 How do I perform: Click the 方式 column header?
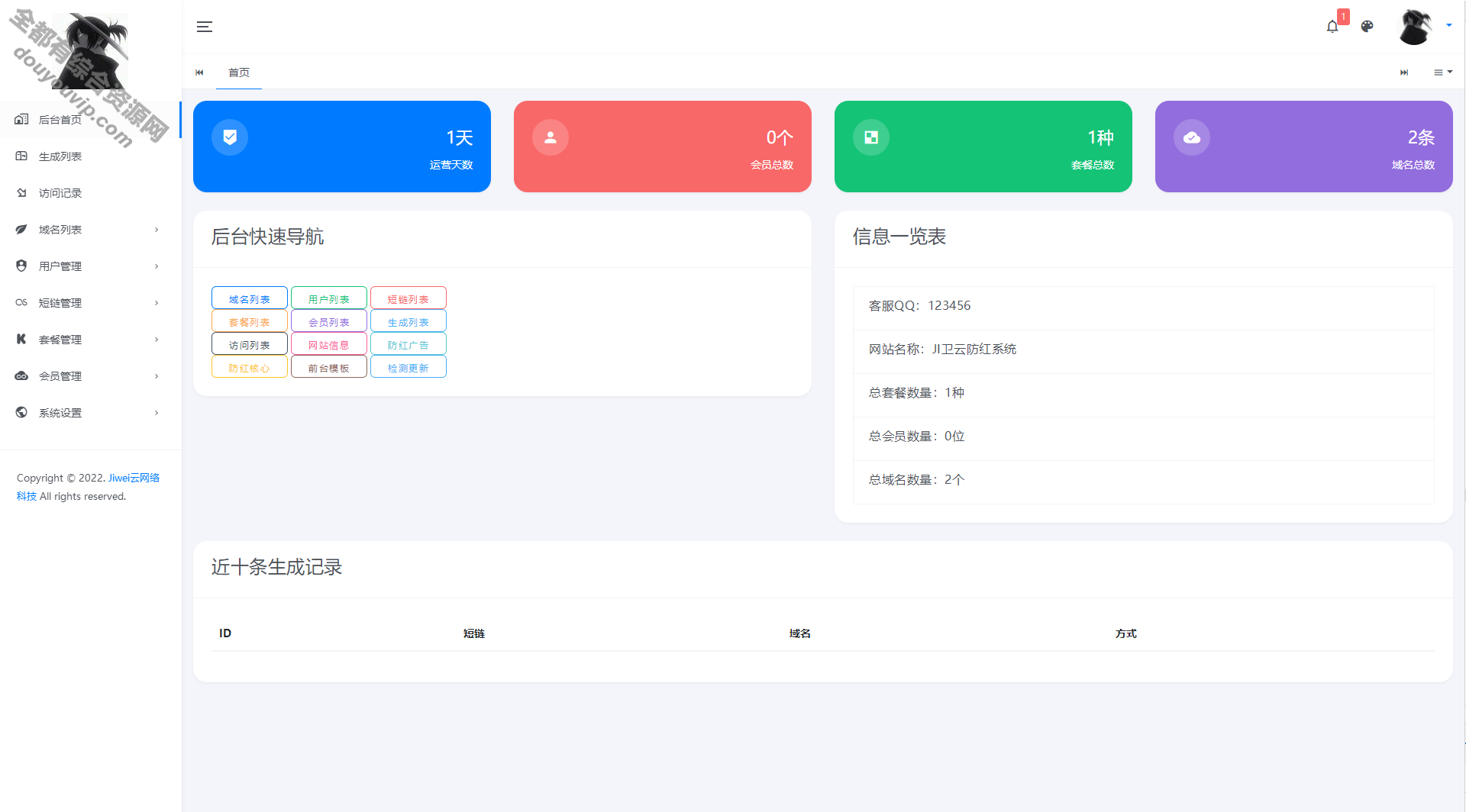pyautogui.click(x=1126, y=633)
